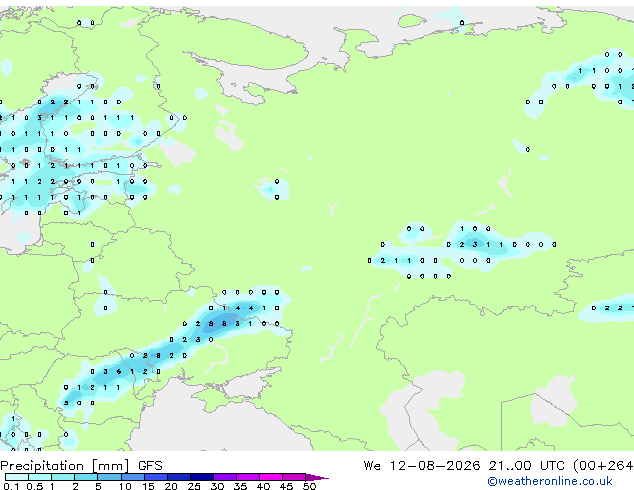Click the 20–25 mm legend color swatch
The height and width of the screenshot is (490, 634).
(179, 477)
